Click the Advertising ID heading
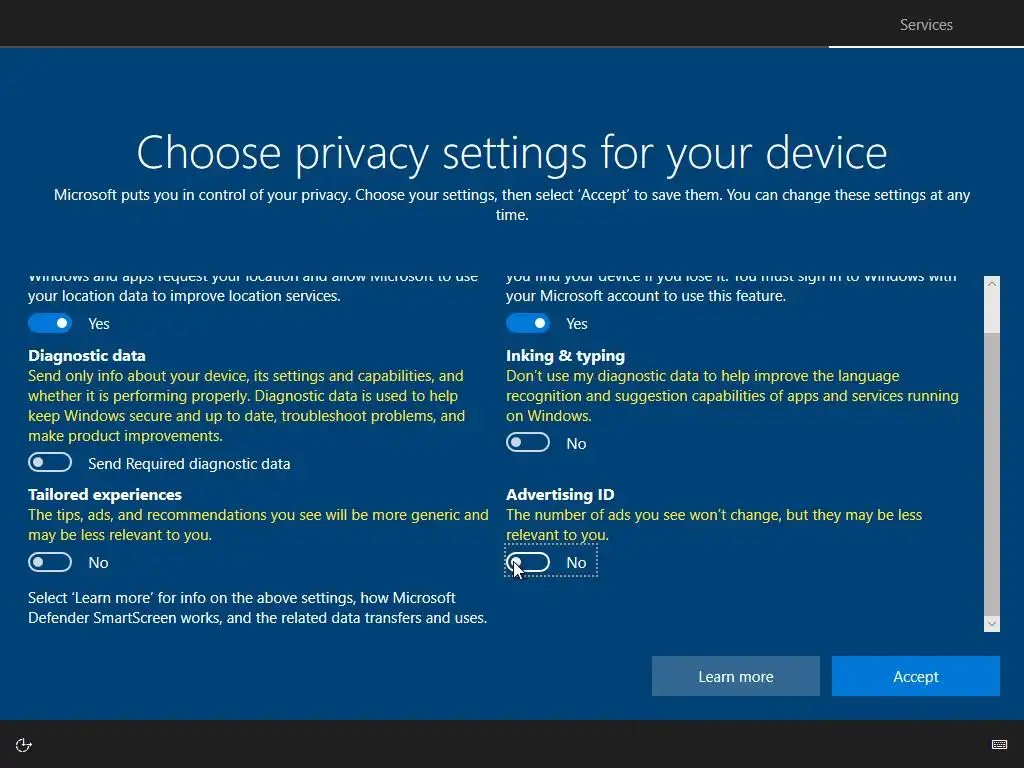The image size is (1024, 768). (x=560, y=494)
